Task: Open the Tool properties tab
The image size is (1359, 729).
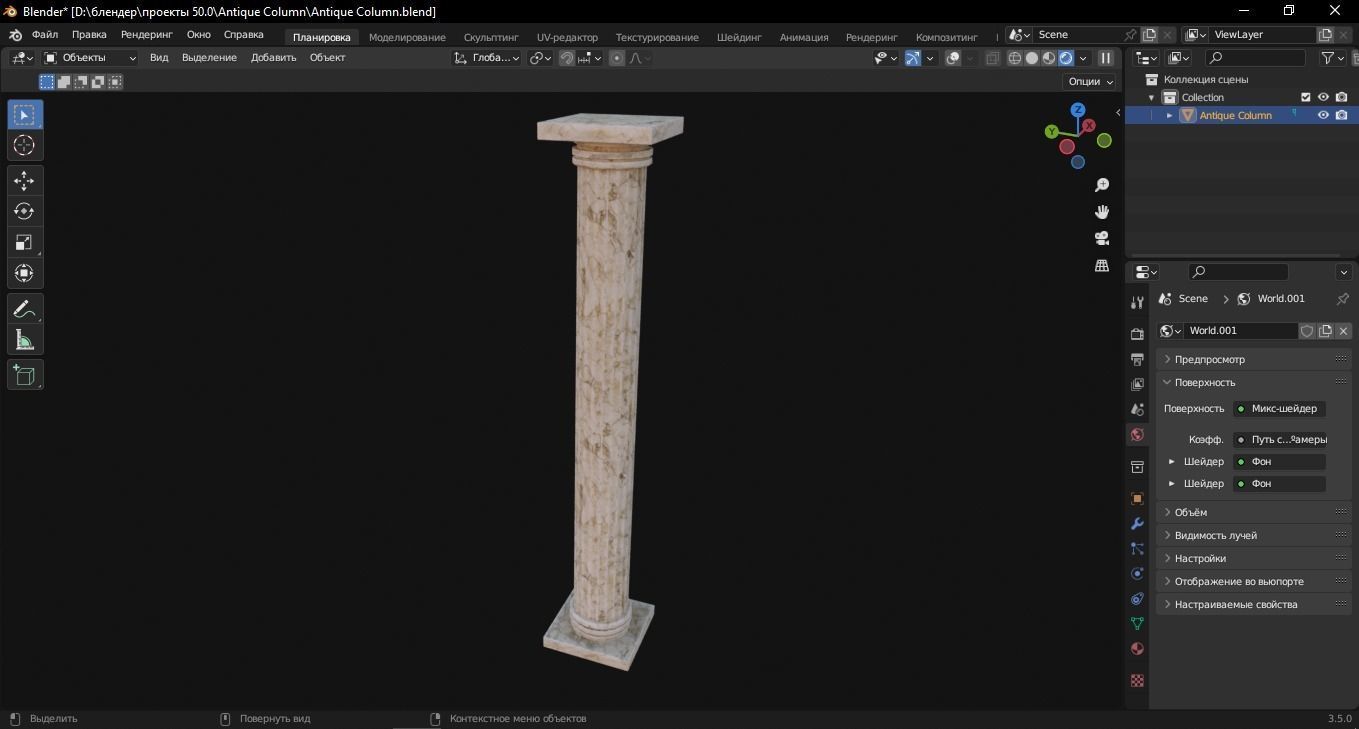Action: point(1137,303)
